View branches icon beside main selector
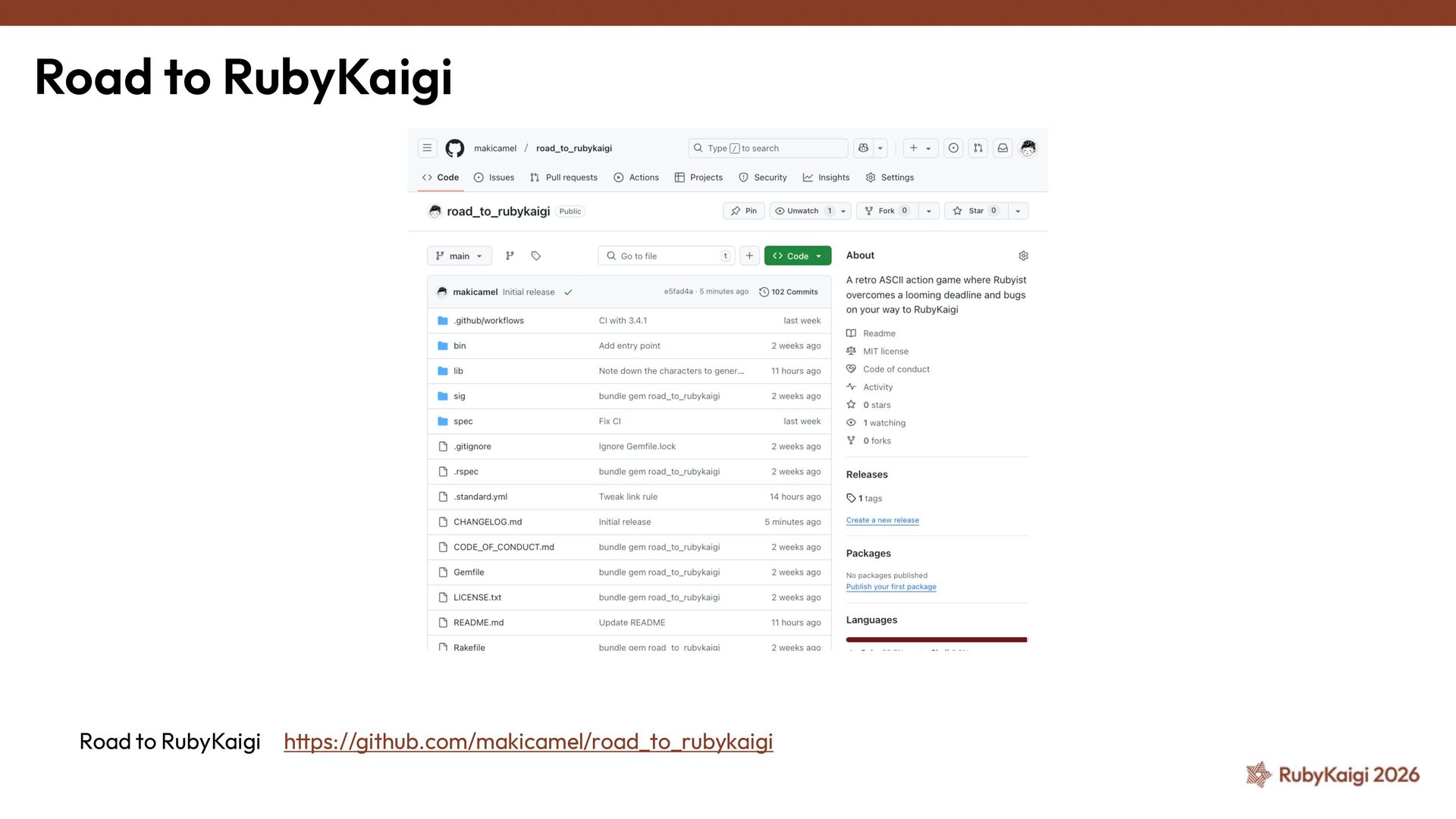 [510, 256]
